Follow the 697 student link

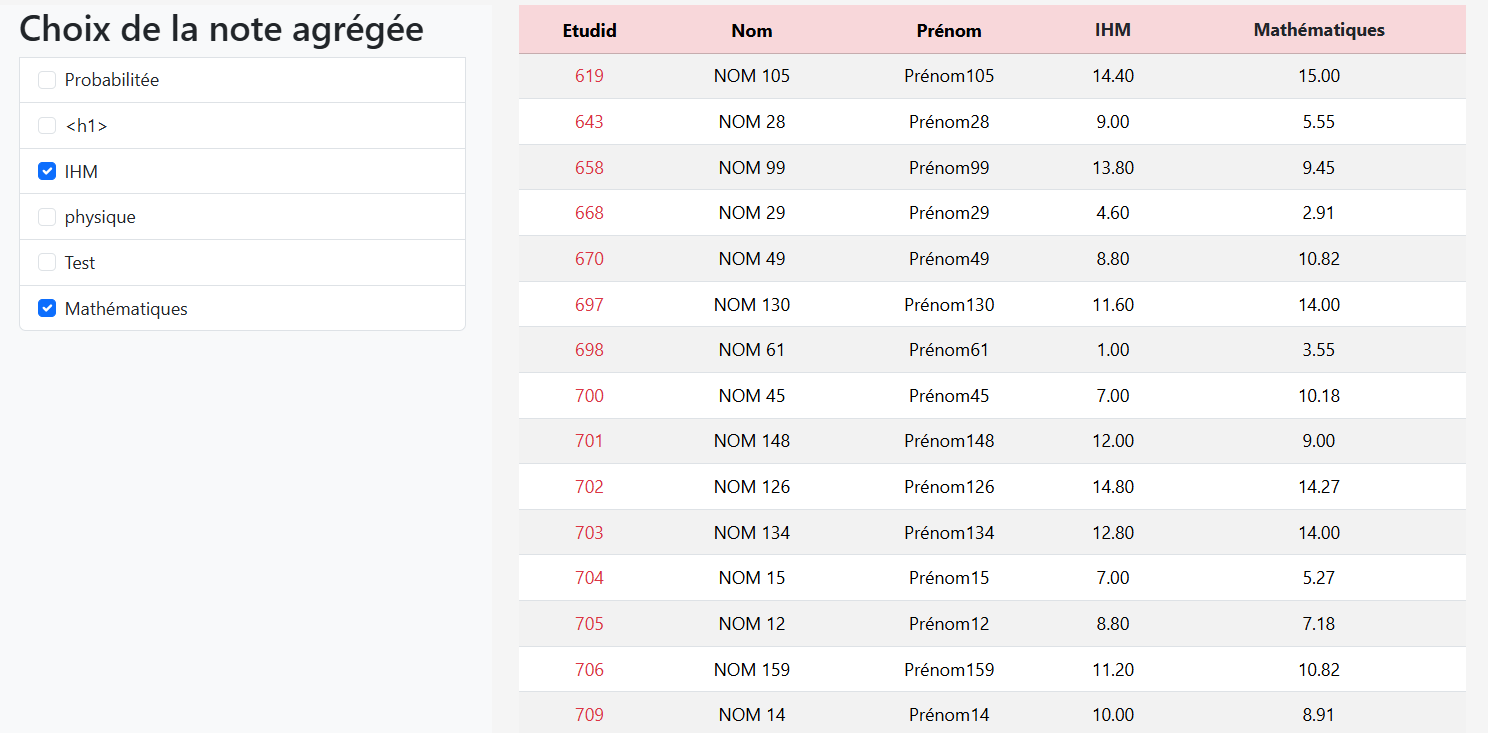(x=589, y=305)
